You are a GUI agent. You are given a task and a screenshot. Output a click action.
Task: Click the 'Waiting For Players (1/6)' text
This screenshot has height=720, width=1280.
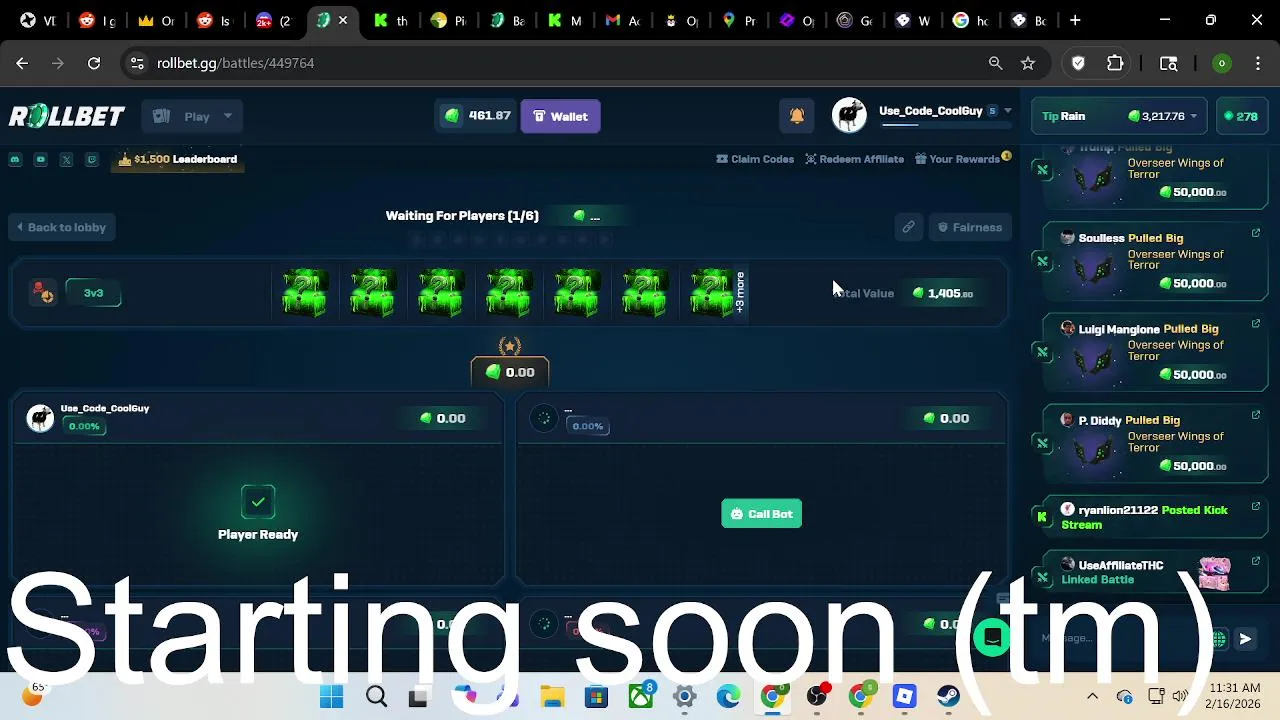tap(462, 216)
